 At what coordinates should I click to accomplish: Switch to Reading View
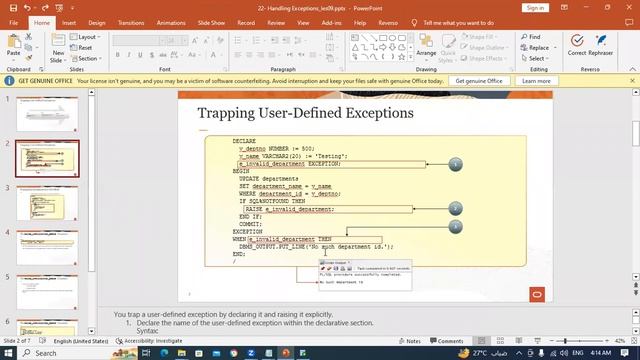coord(519,341)
